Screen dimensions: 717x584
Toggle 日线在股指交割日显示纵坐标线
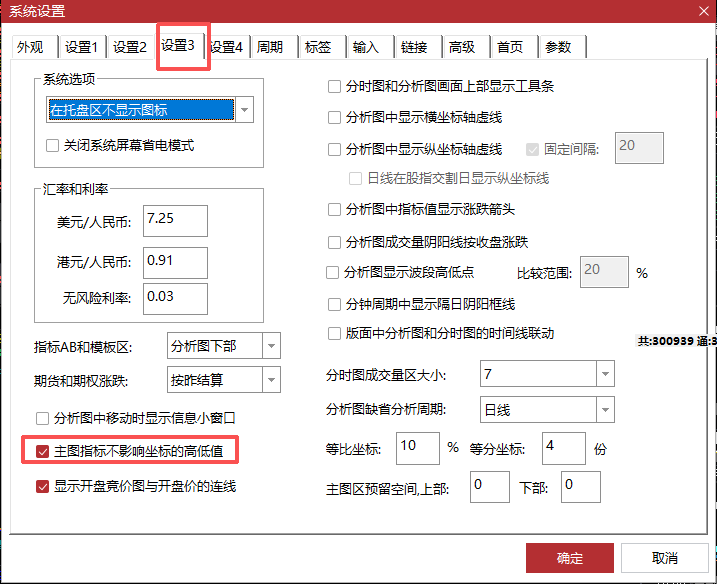(355, 178)
